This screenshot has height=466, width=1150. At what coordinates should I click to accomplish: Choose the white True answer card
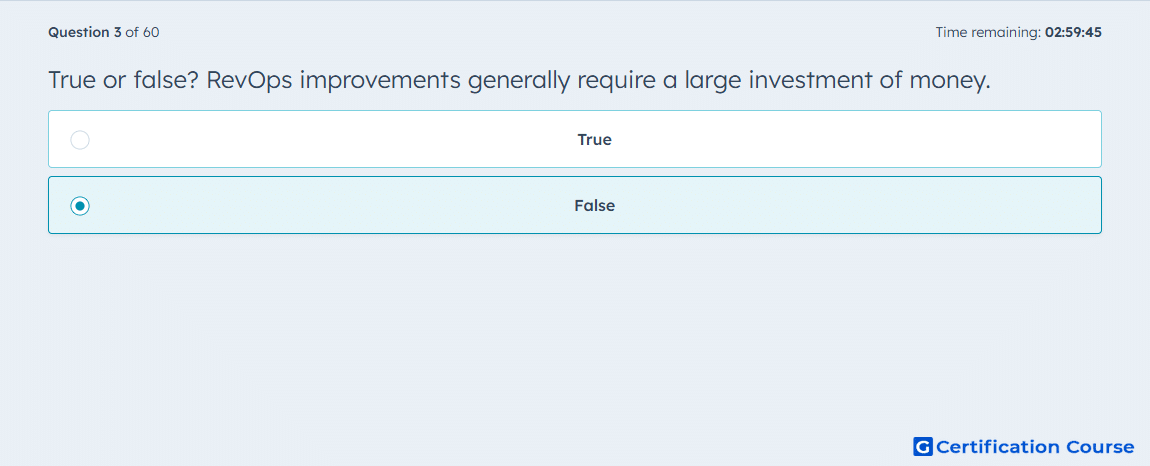[575, 139]
